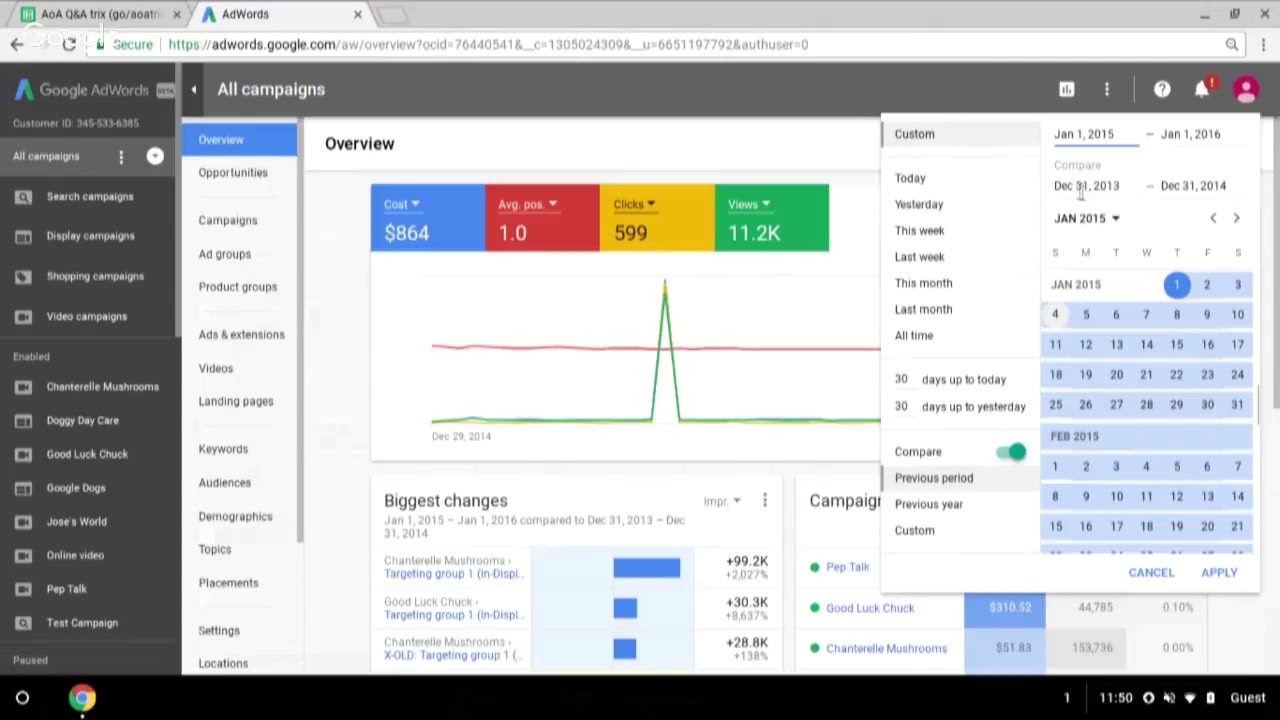Open the Views metric dropdown
The image size is (1280, 720).
[749, 204]
